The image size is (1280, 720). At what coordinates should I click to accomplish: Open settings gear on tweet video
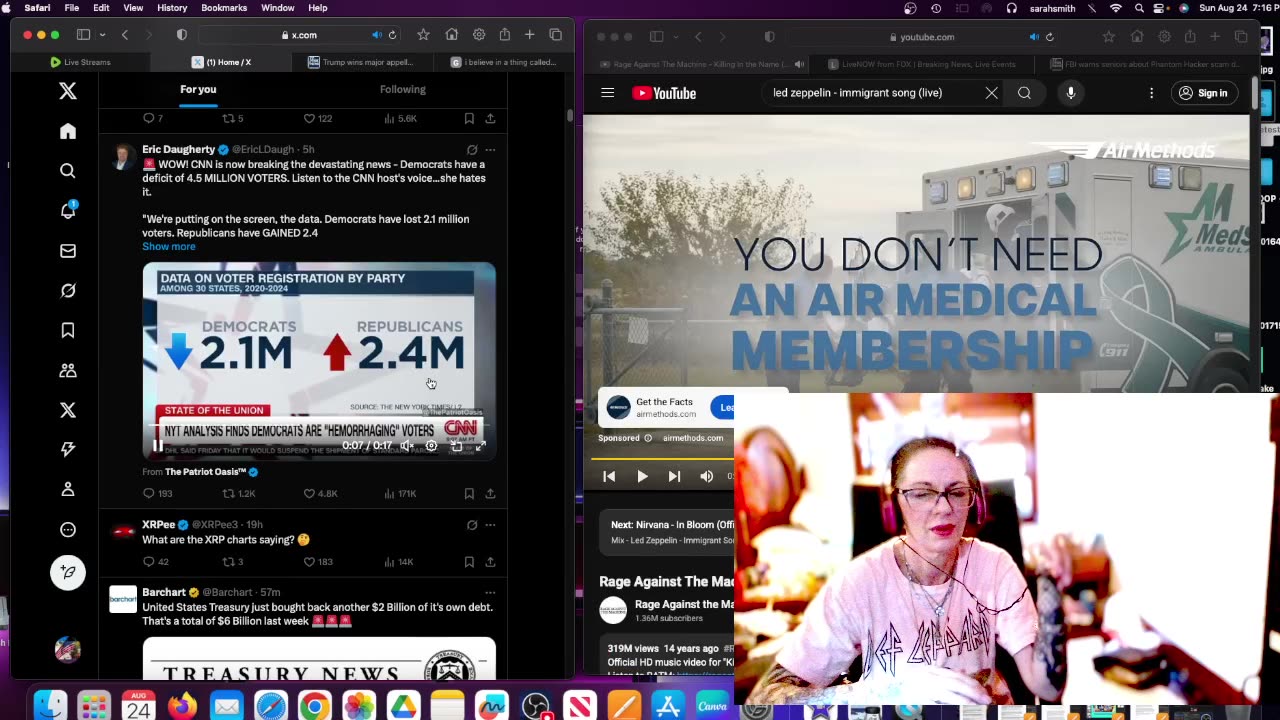tap(431, 446)
